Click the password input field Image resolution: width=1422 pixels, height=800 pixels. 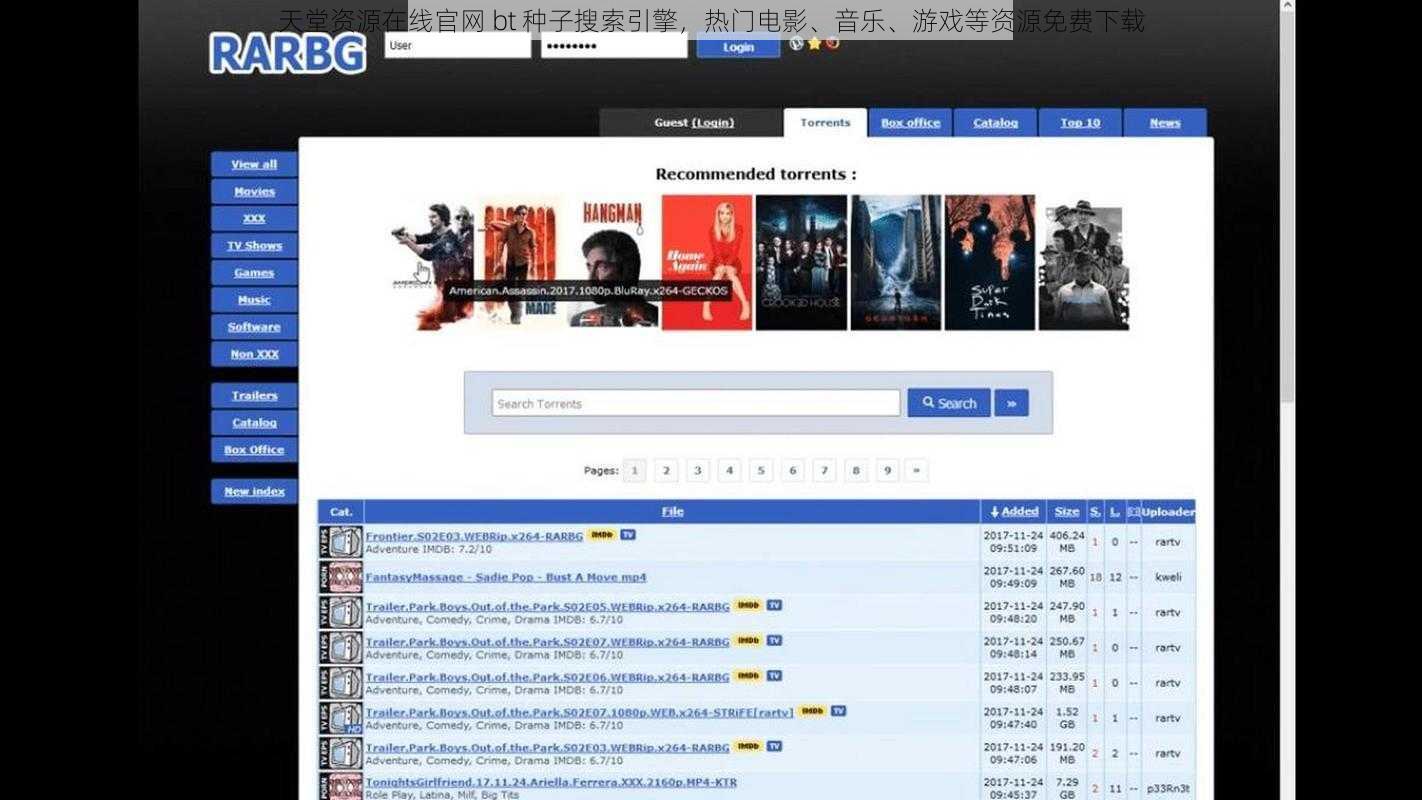[614, 45]
